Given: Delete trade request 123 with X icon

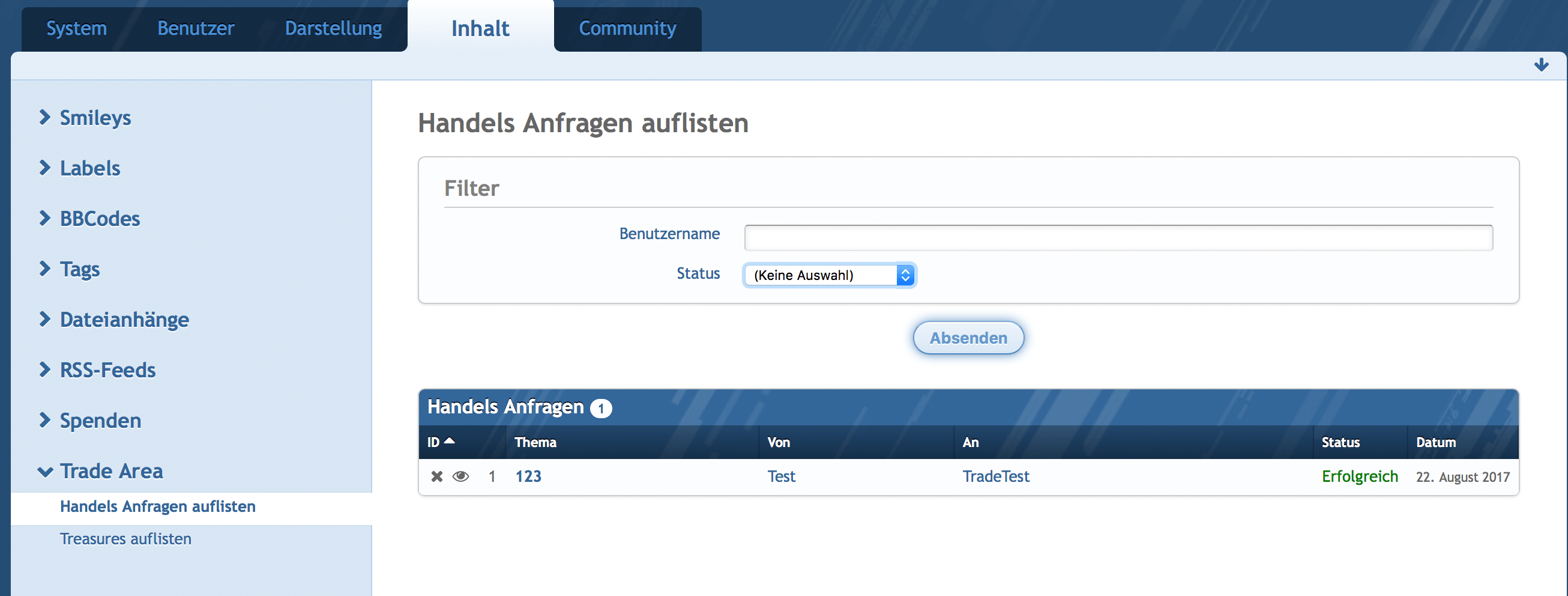Looking at the screenshot, I should pyautogui.click(x=436, y=476).
